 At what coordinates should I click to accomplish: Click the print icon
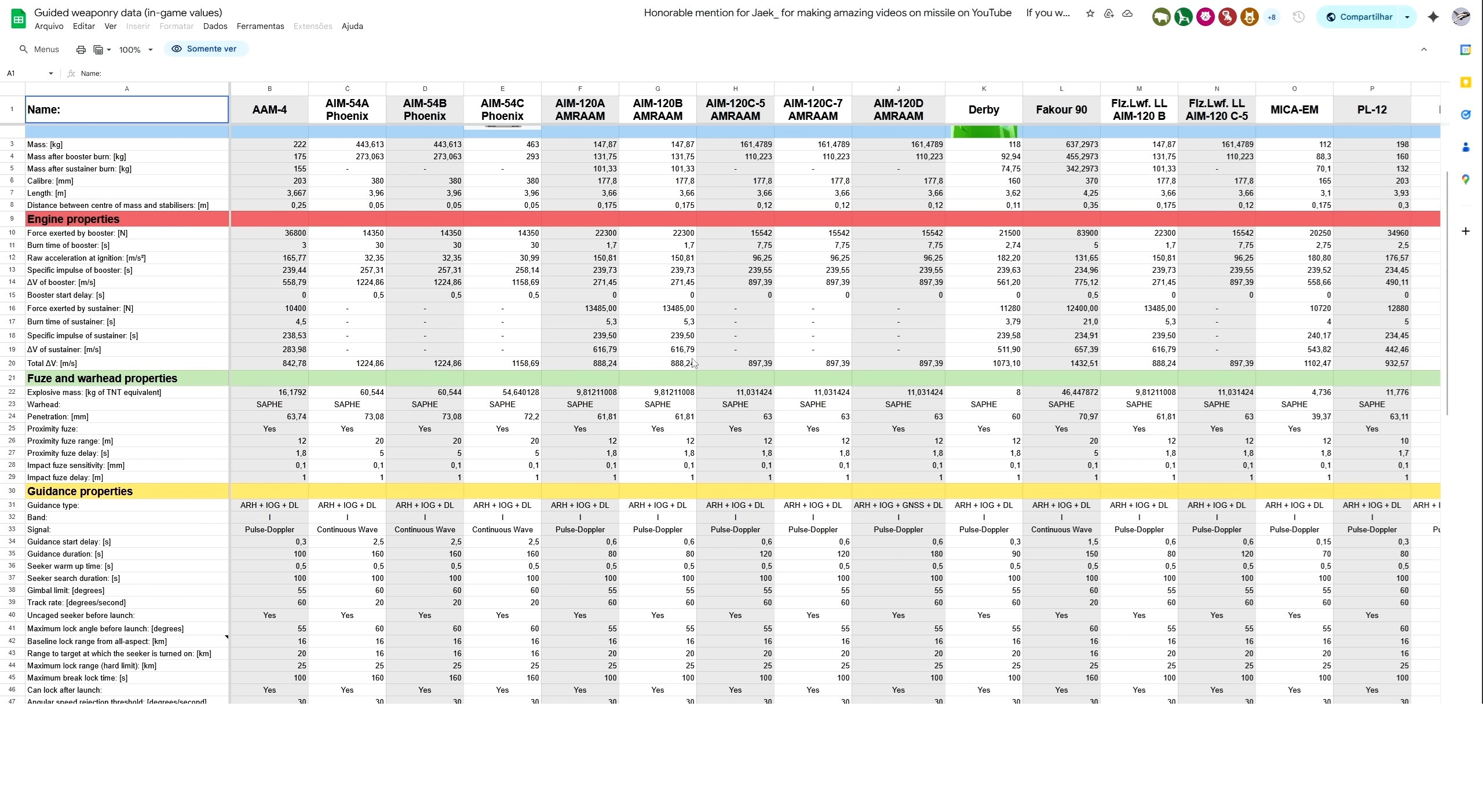coord(81,50)
